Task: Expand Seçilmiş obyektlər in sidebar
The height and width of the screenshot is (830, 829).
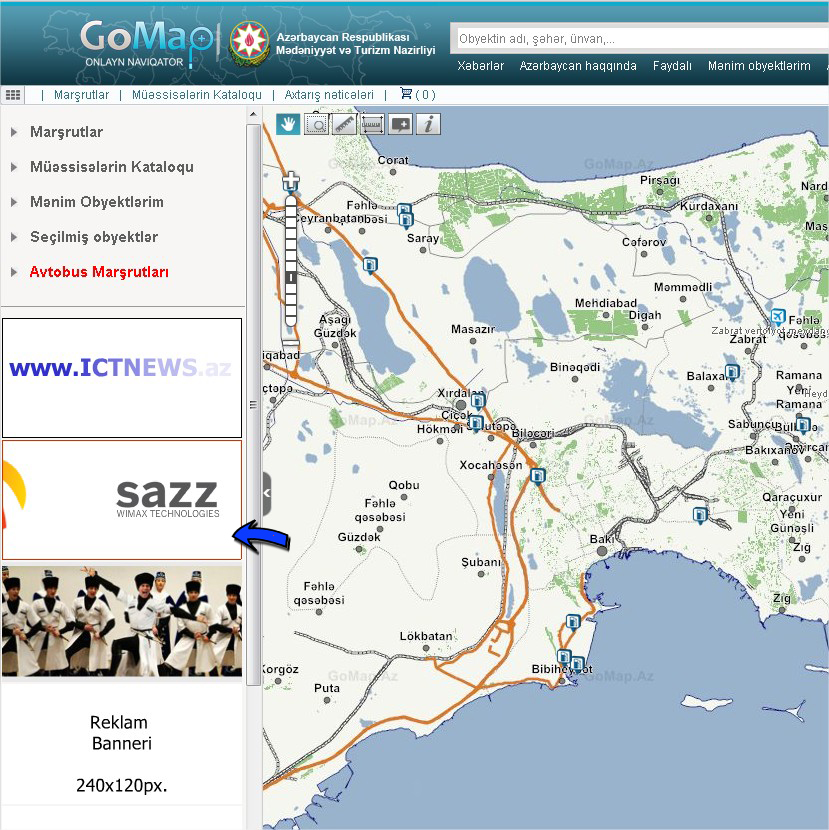Action: coord(93,237)
